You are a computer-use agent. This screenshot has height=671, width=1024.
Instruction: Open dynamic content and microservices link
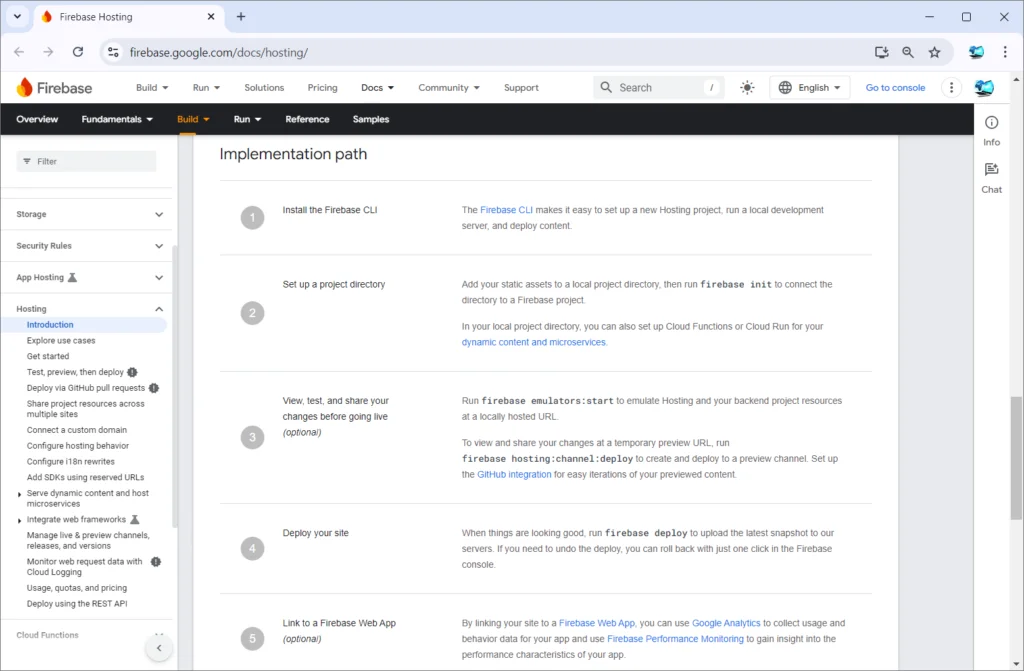coord(534,342)
